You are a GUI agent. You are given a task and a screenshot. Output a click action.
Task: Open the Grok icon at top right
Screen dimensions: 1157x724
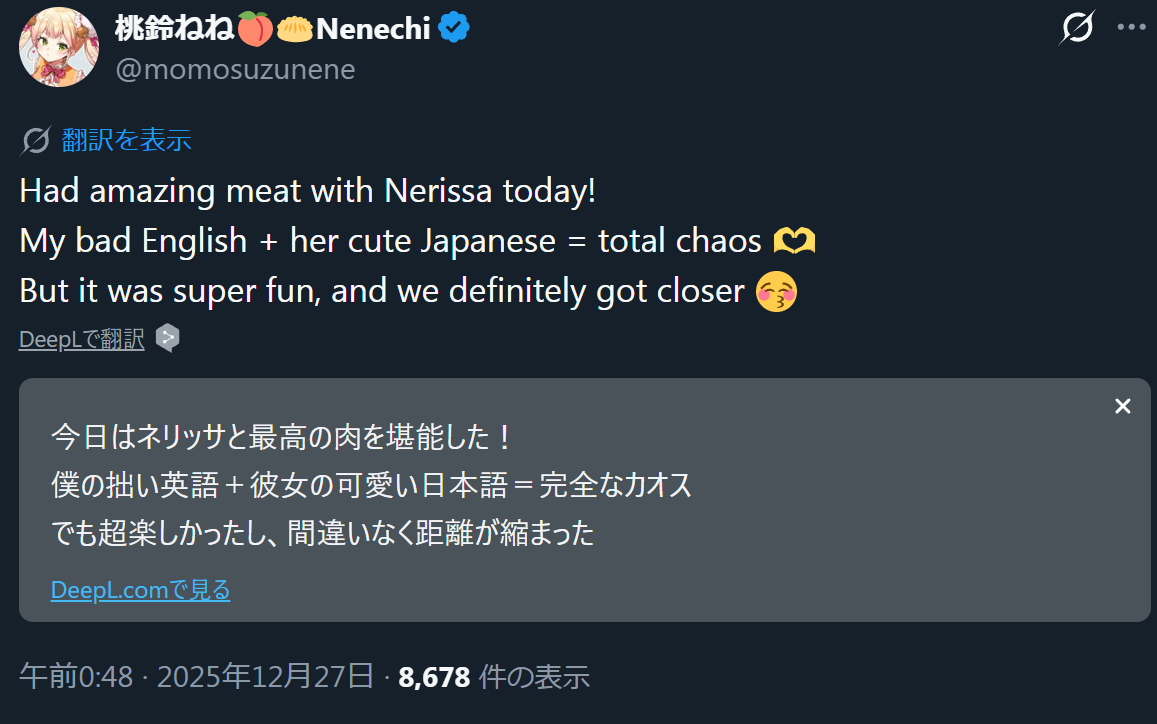(x=1076, y=29)
